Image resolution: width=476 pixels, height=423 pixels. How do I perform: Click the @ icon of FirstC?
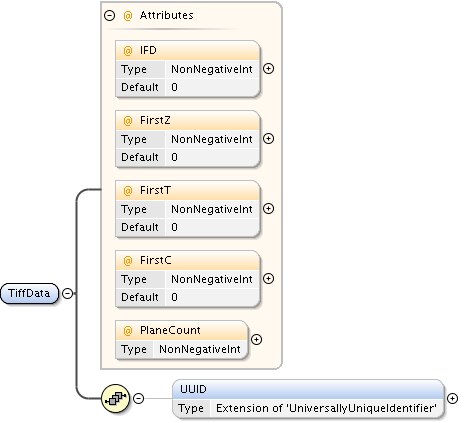(x=128, y=261)
